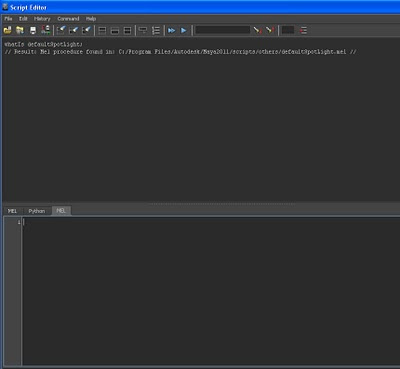The height and width of the screenshot is (369, 400).
Task: Click the Clear History icon
Action: tap(61, 30)
